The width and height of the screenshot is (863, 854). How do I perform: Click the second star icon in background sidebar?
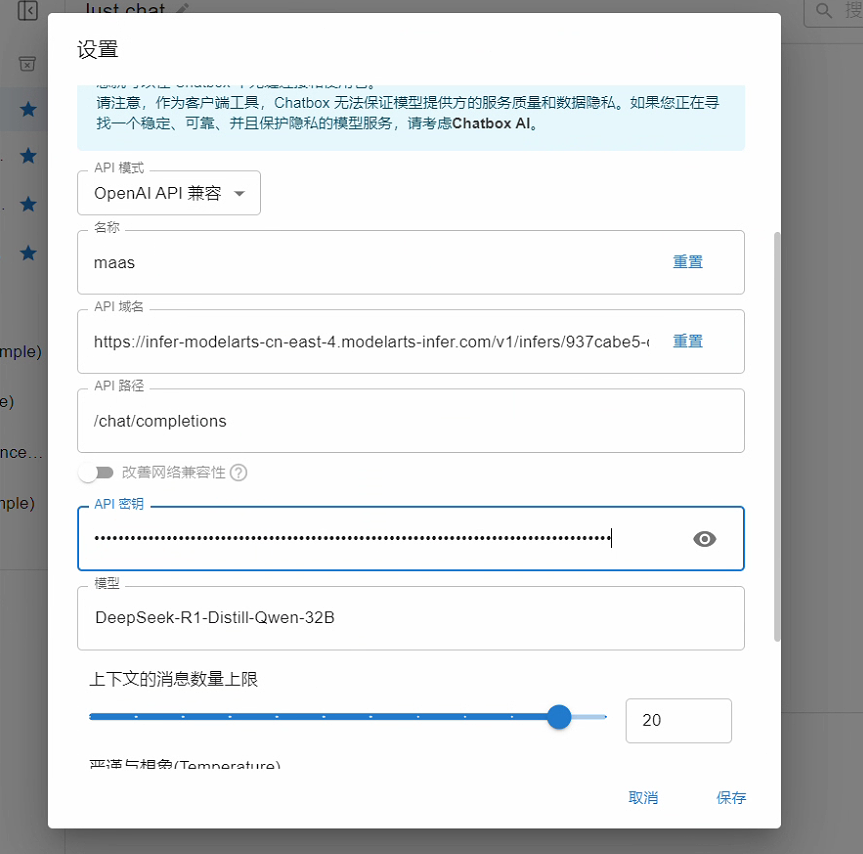pyautogui.click(x=28, y=156)
